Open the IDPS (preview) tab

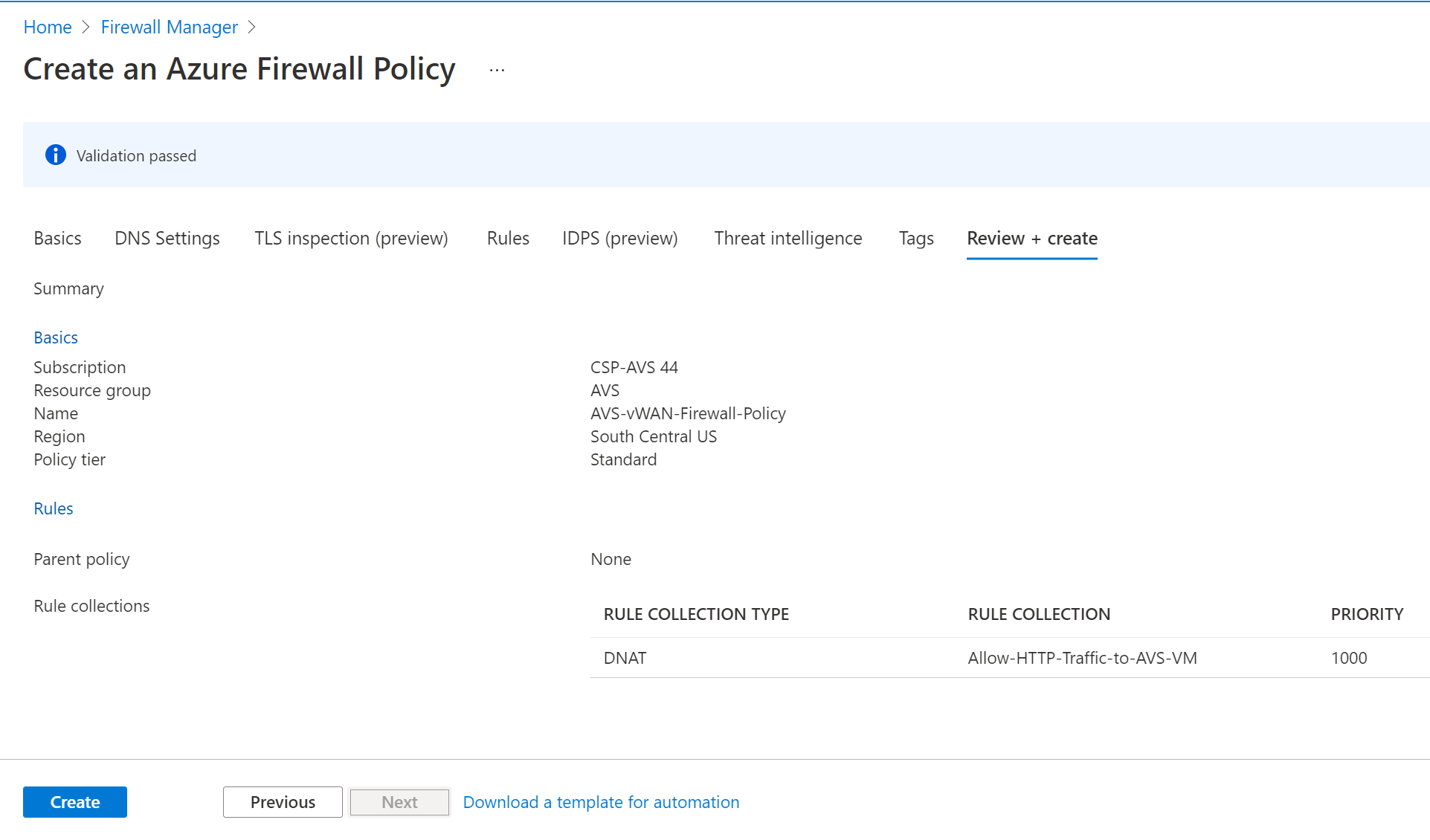tap(620, 238)
